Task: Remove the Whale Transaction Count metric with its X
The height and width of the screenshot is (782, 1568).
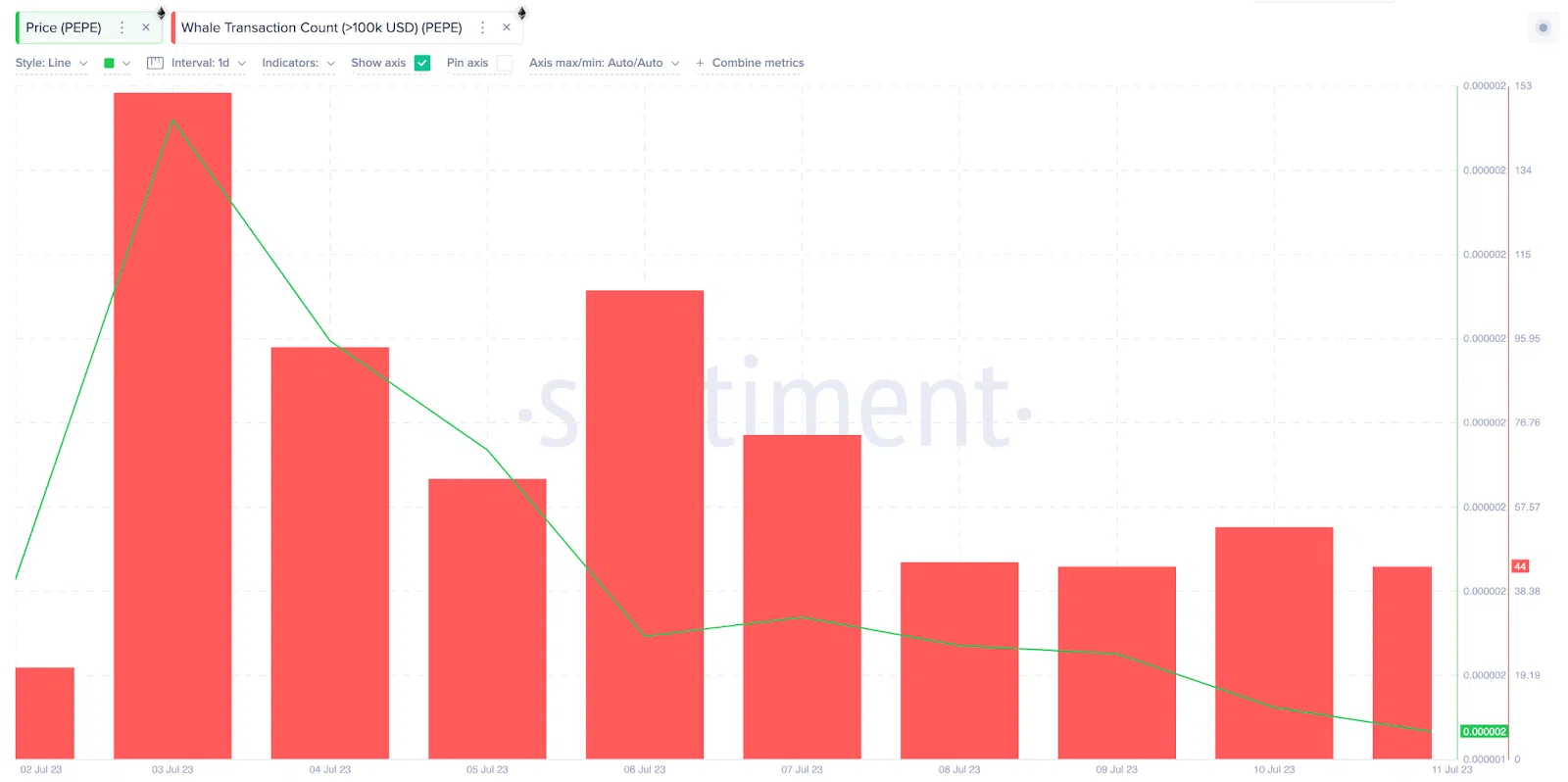Action: point(507,27)
